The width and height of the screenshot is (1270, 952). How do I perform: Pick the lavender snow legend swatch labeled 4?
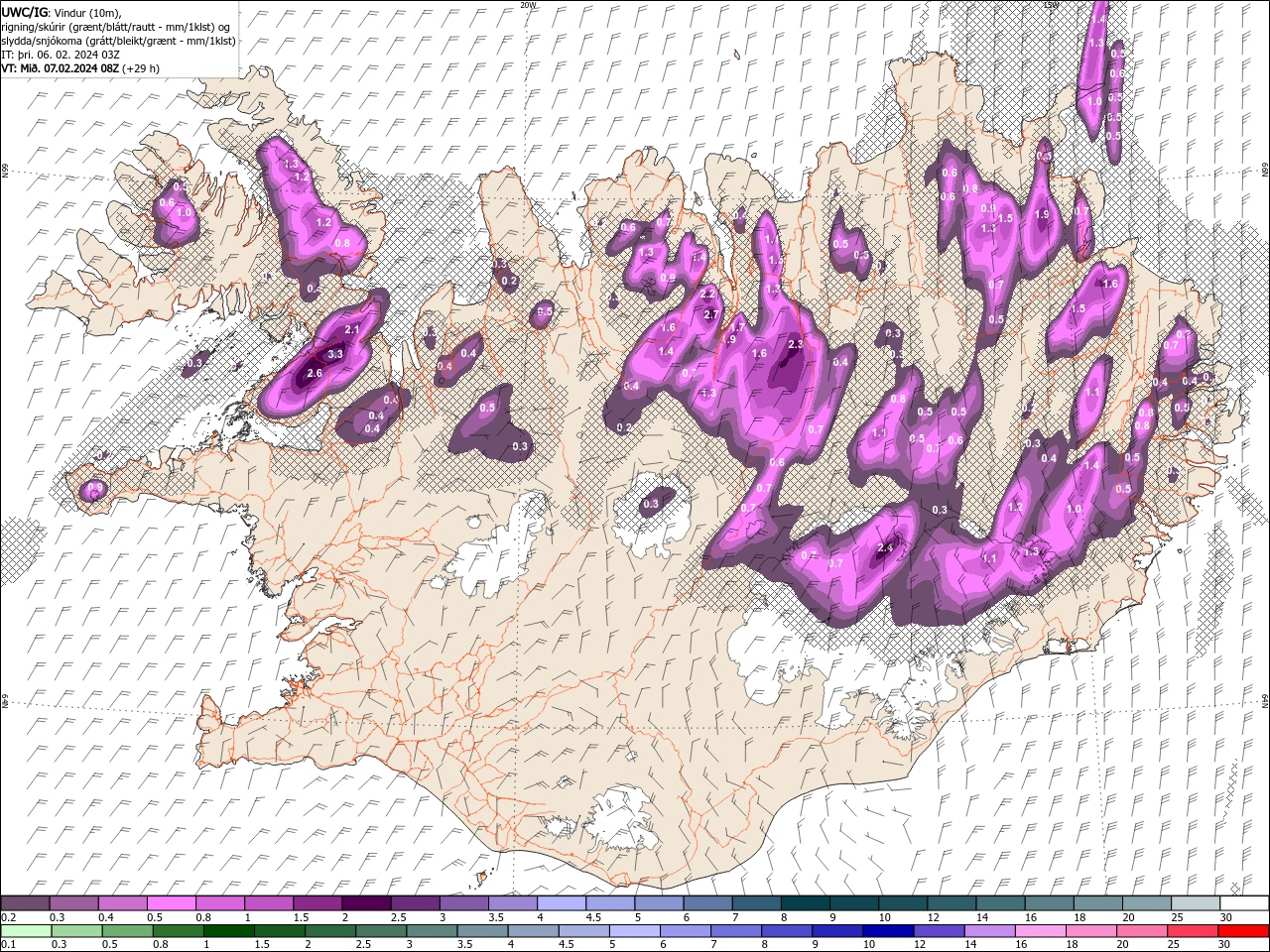tap(561, 903)
